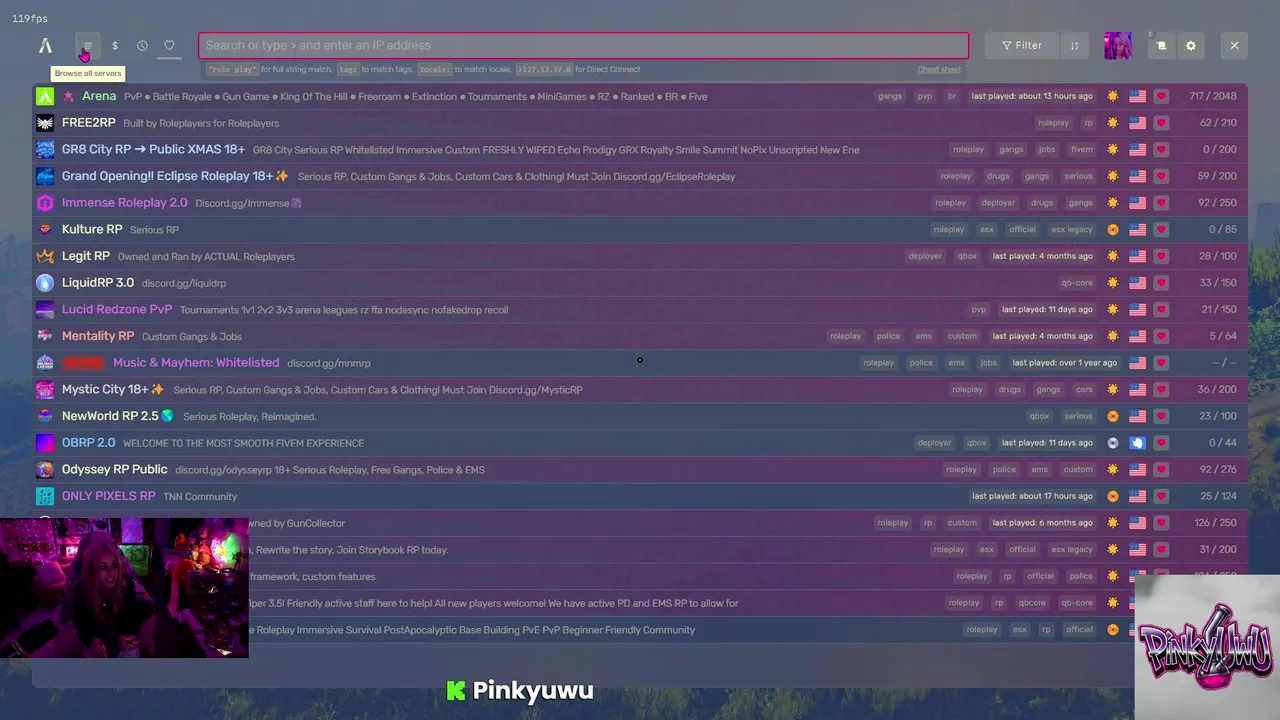Click the Kulture RP server icon
The width and height of the screenshot is (1280, 720).
pos(45,229)
